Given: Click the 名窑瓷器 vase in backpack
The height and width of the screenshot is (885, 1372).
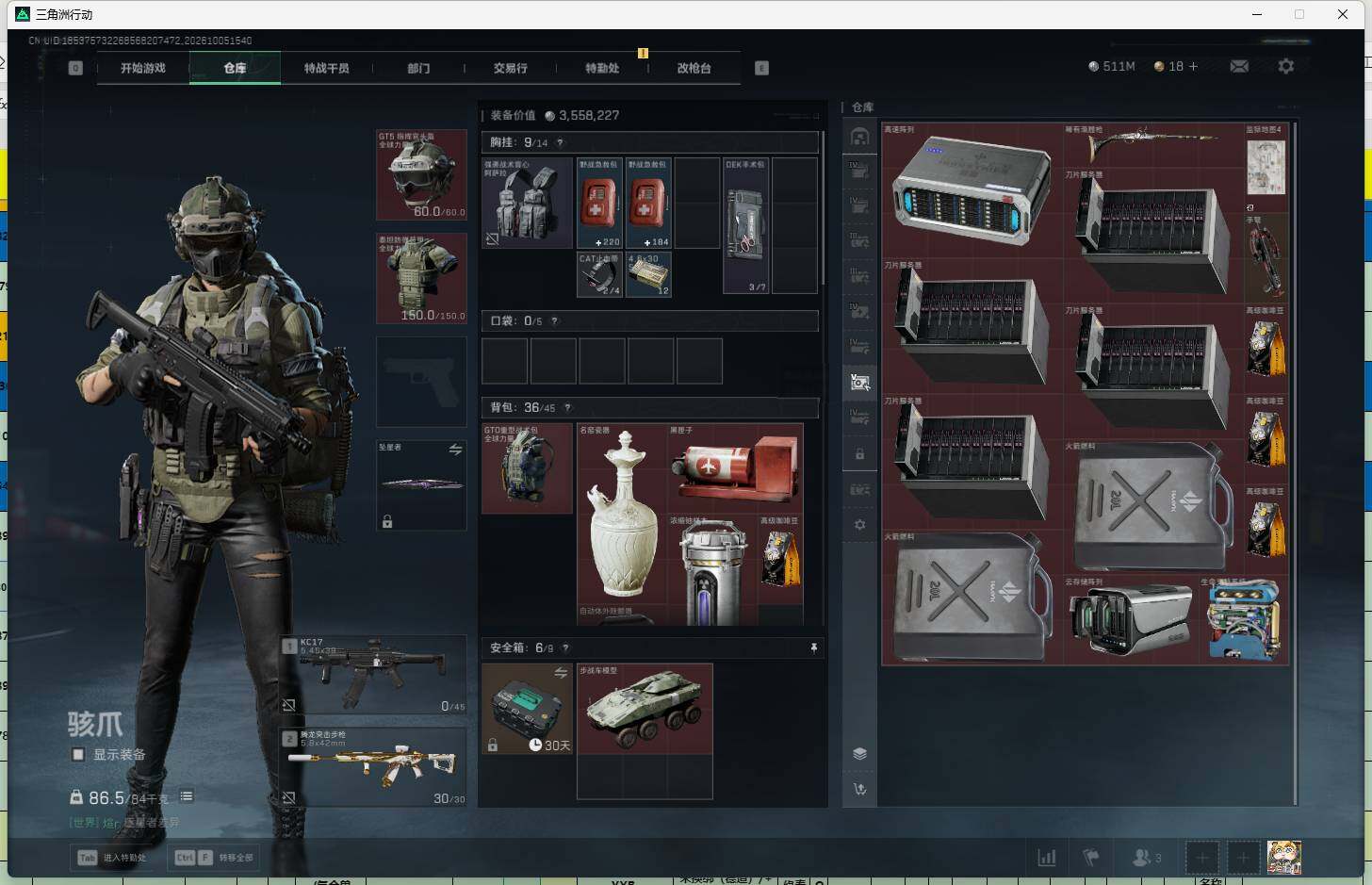Looking at the screenshot, I should click(x=621, y=515).
